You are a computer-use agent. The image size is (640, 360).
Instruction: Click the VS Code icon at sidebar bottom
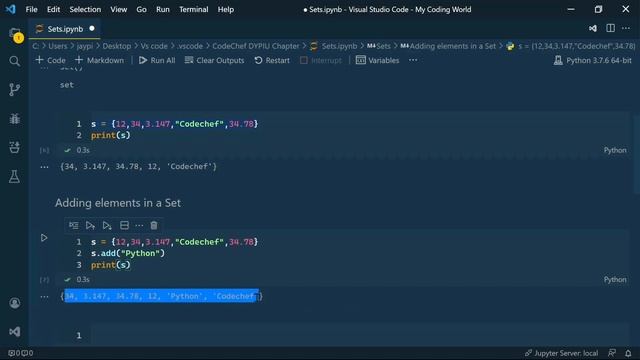click(15, 331)
